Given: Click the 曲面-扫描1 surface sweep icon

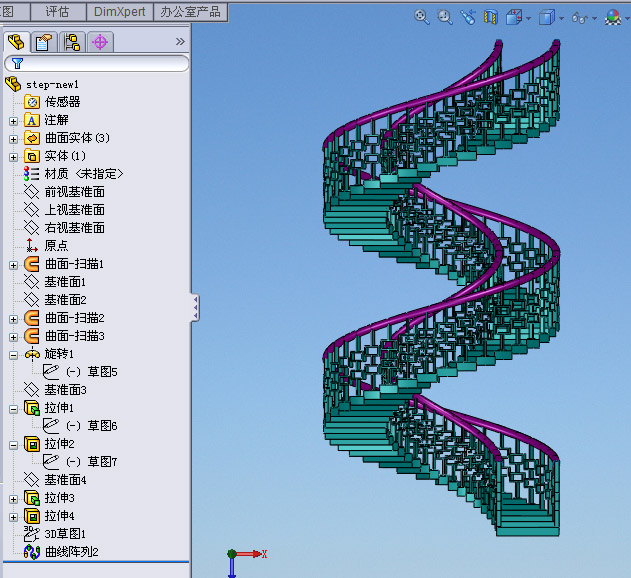Looking at the screenshot, I should (x=31, y=264).
